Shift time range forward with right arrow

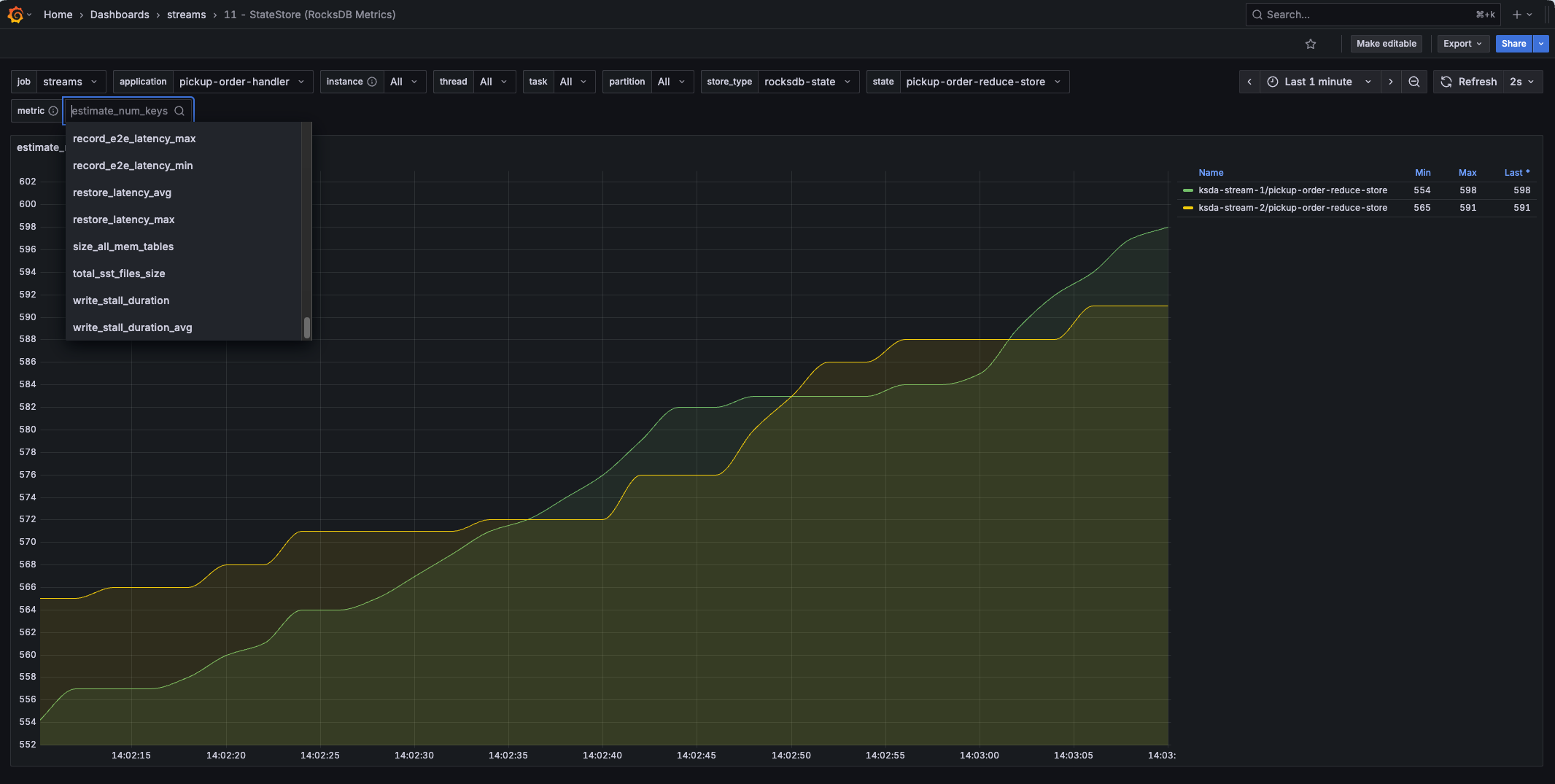tap(1391, 82)
